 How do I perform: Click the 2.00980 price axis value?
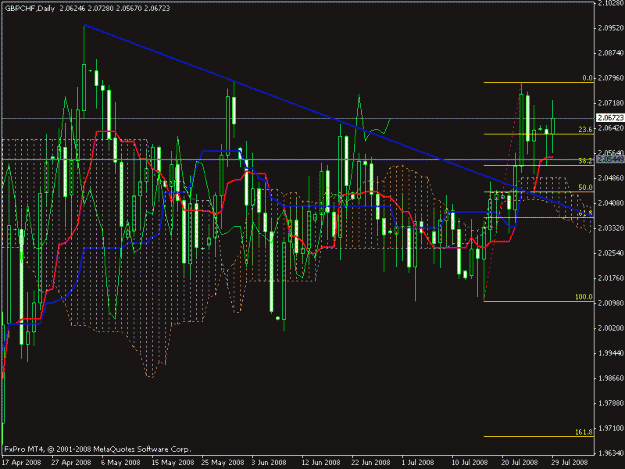click(611, 303)
